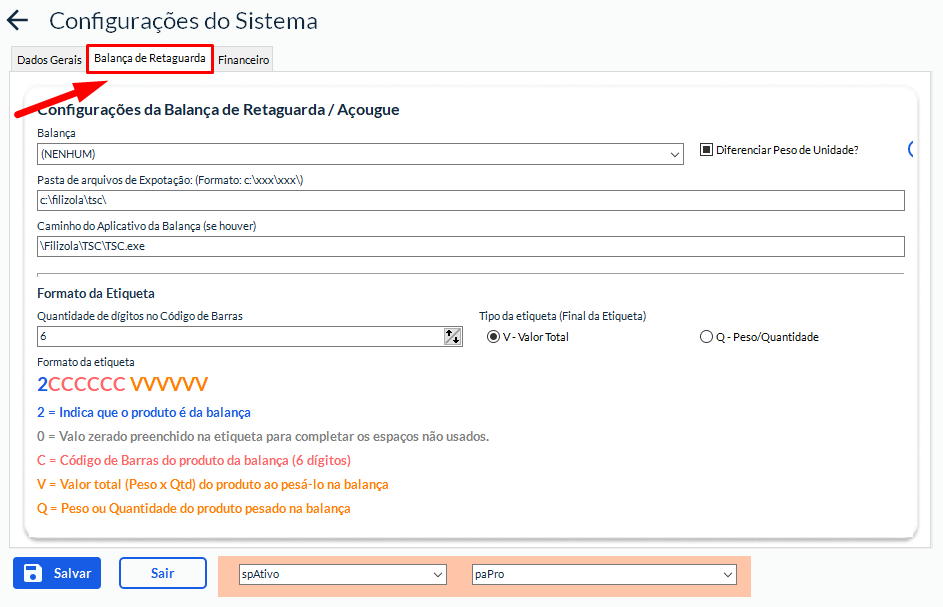Click the export folder path field
Image resolution: width=943 pixels, height=607 pixels.
point(470,201)
